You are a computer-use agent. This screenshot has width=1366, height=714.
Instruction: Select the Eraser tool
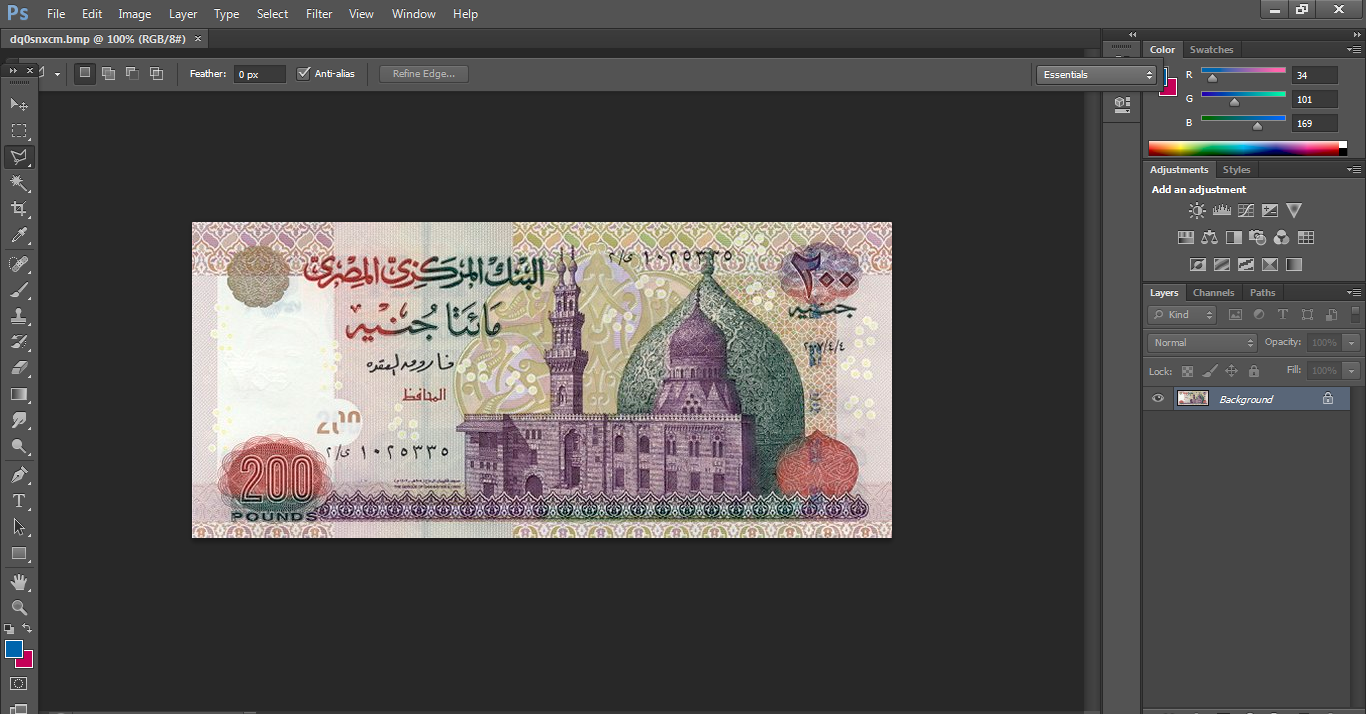pyautogui.click(x=19, y=368)
